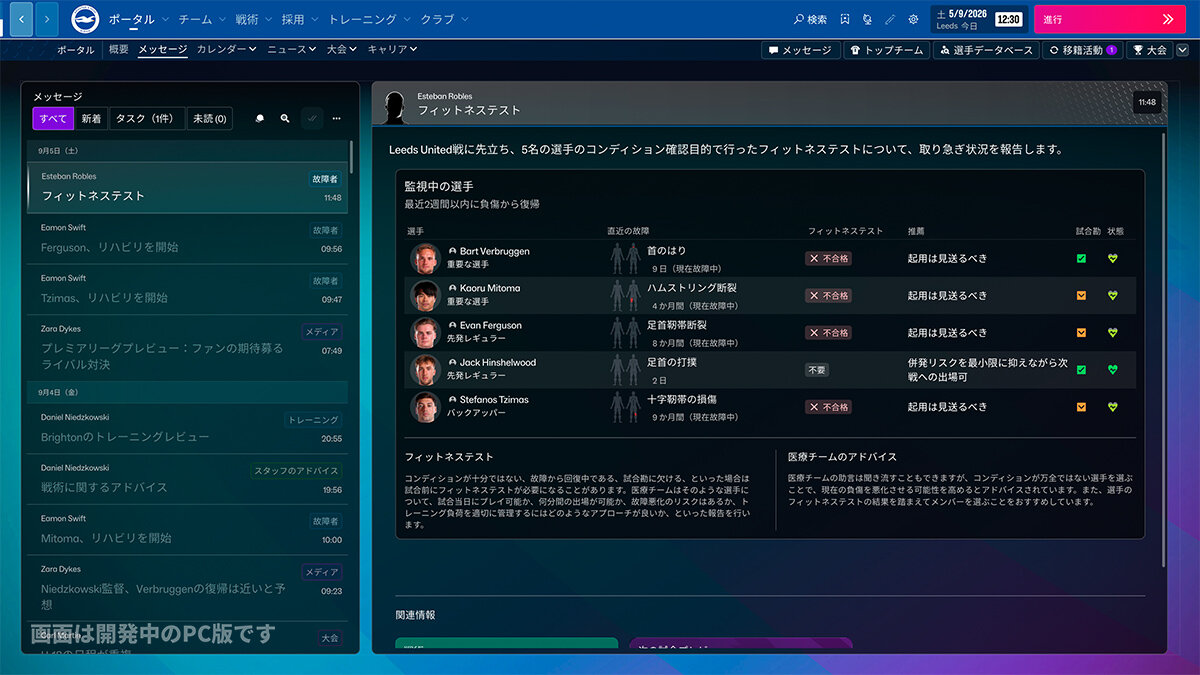Switch to the 概要 tab
Screen dimensions: 1200x675
118,49
